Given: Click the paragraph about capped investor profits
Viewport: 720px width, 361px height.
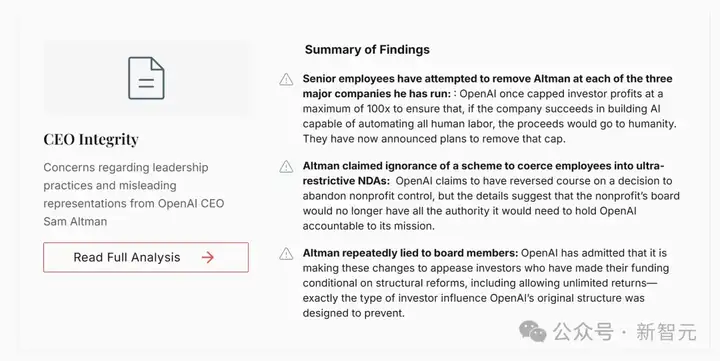Looking at the screenshot, I should click(489, 116).
